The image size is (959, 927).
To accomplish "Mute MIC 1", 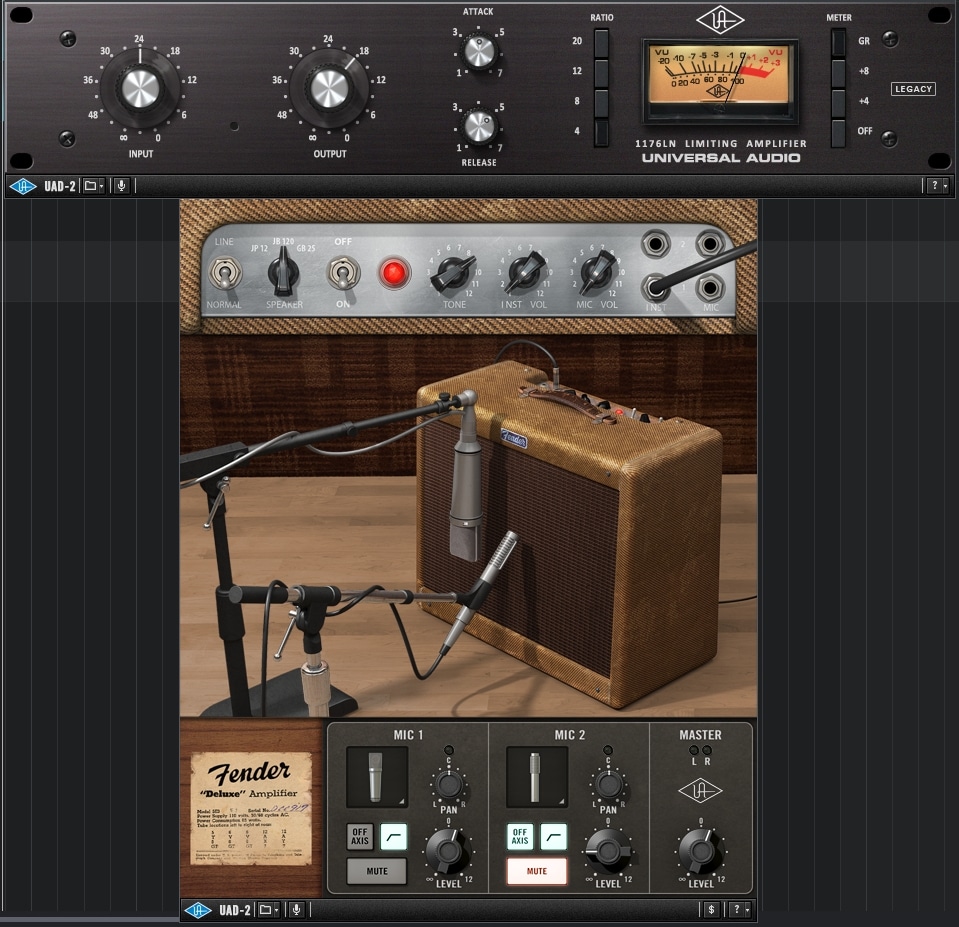I will pyautogui.click(x=377, y=871).
